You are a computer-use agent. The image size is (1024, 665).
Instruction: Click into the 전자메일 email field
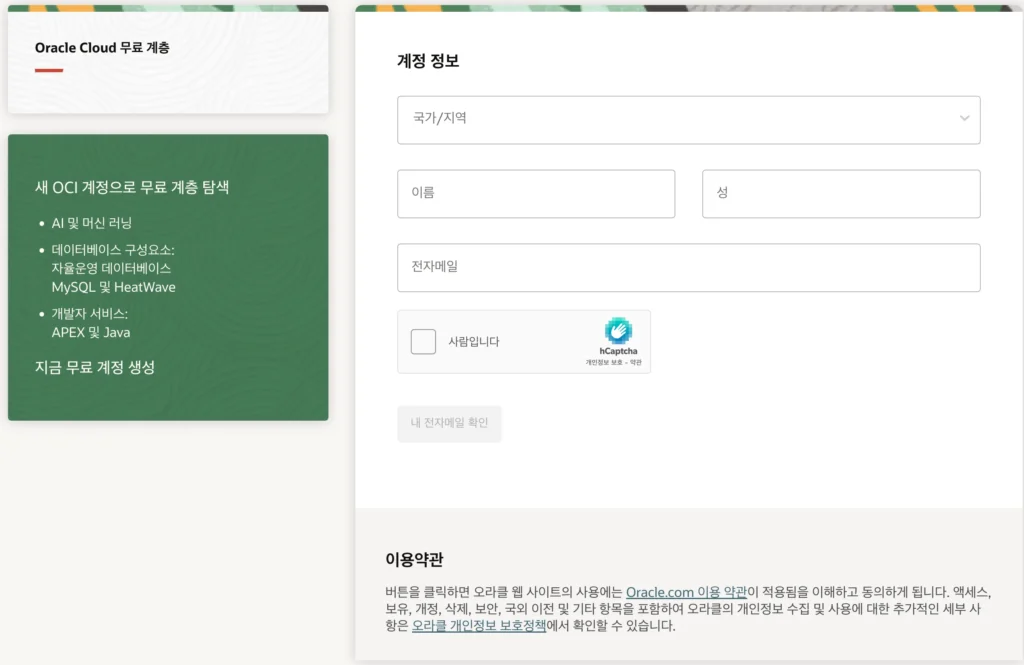coord(688,268)
